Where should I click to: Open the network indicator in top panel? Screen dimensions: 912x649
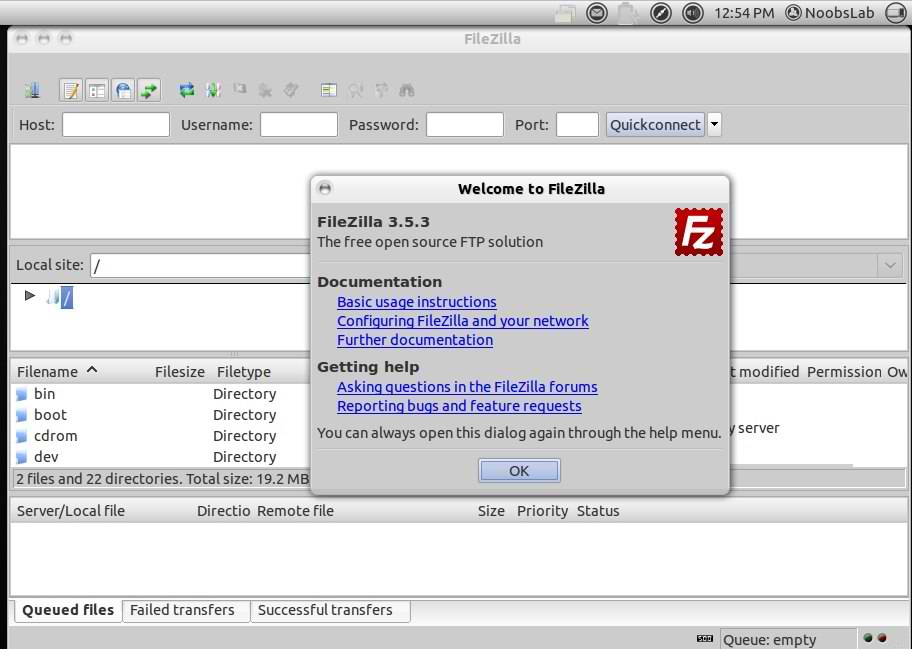click(660, 13)
